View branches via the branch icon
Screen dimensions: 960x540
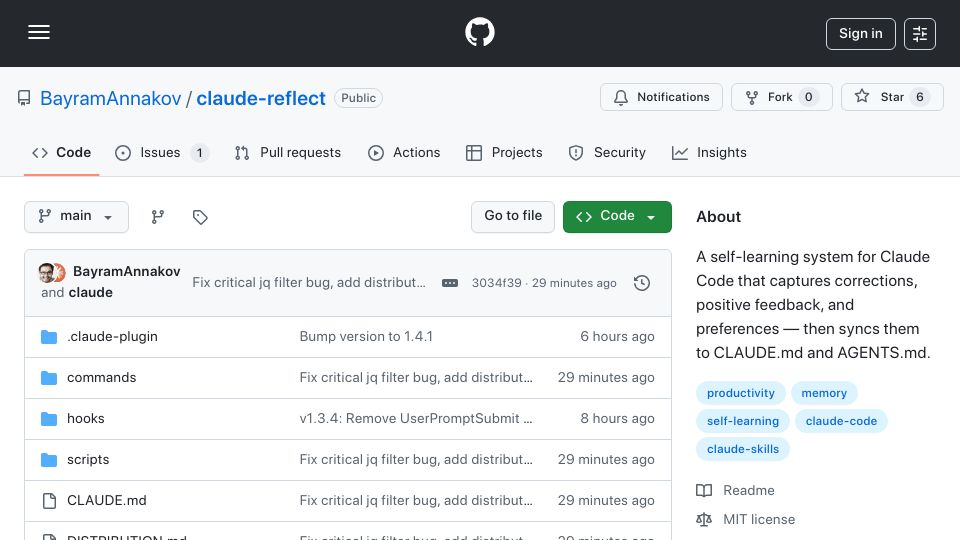158,217
